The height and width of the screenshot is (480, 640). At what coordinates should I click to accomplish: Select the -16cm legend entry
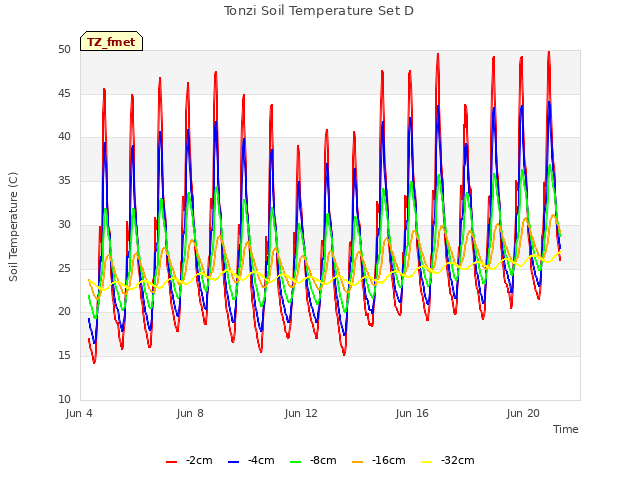378,461
